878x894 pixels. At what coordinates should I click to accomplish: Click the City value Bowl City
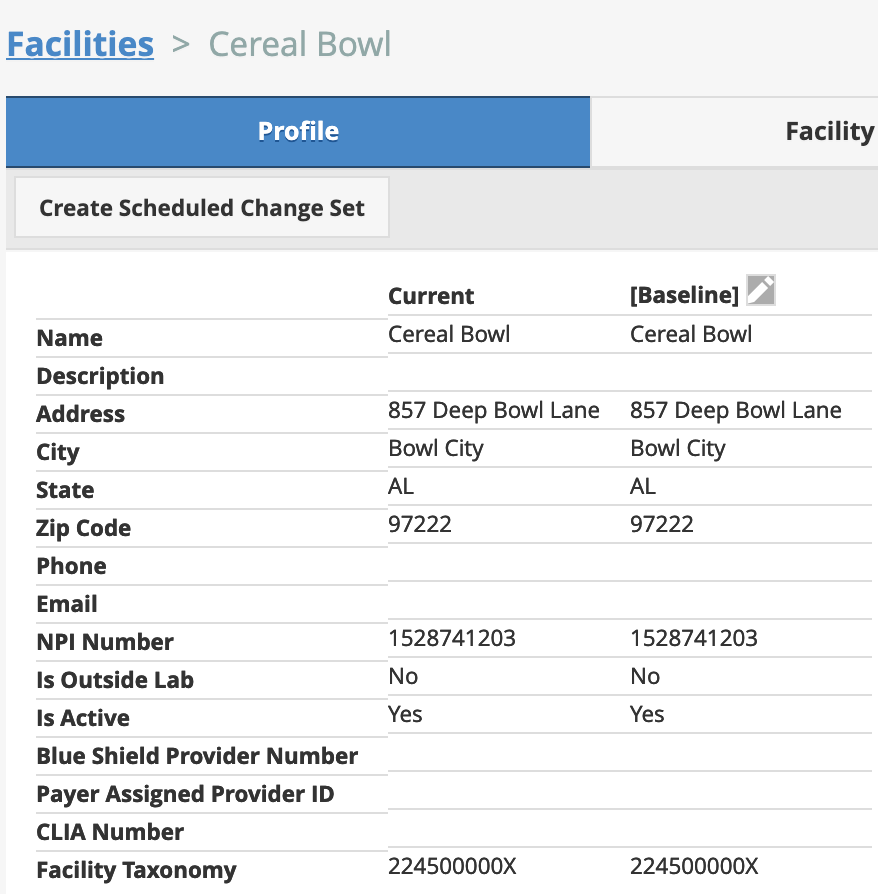point(436,448)
